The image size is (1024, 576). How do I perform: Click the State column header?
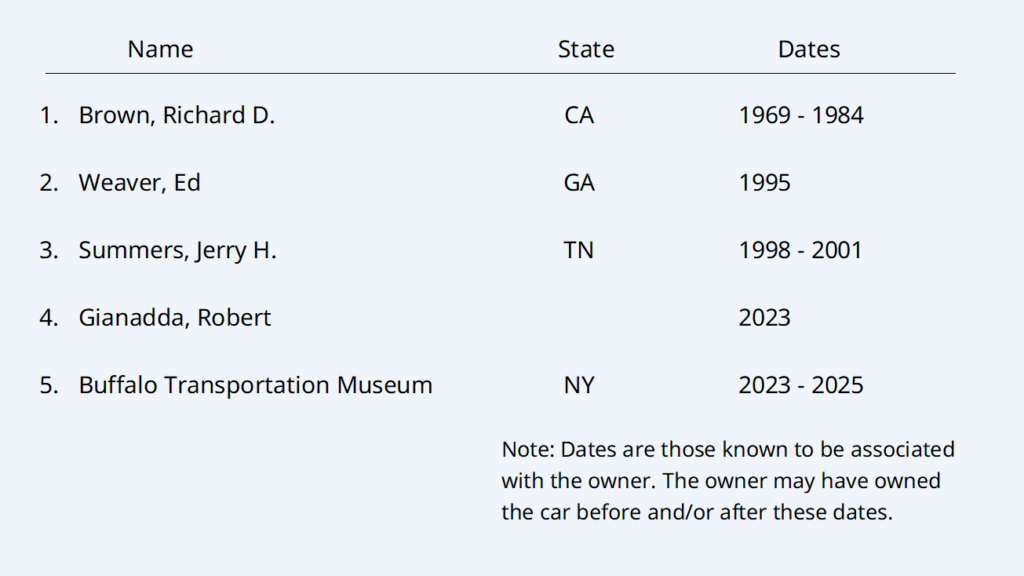pyautogui.click(x=586, y=49)
